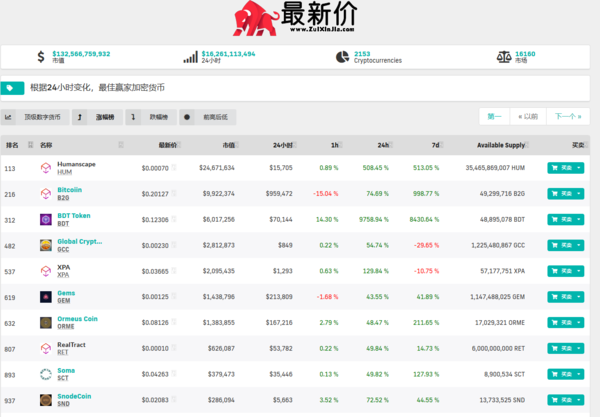The width and height of the screenshot is (600, 417).
Task: Click the Bitcoiin B2G coin icon
Action: (x=46, y=194)
